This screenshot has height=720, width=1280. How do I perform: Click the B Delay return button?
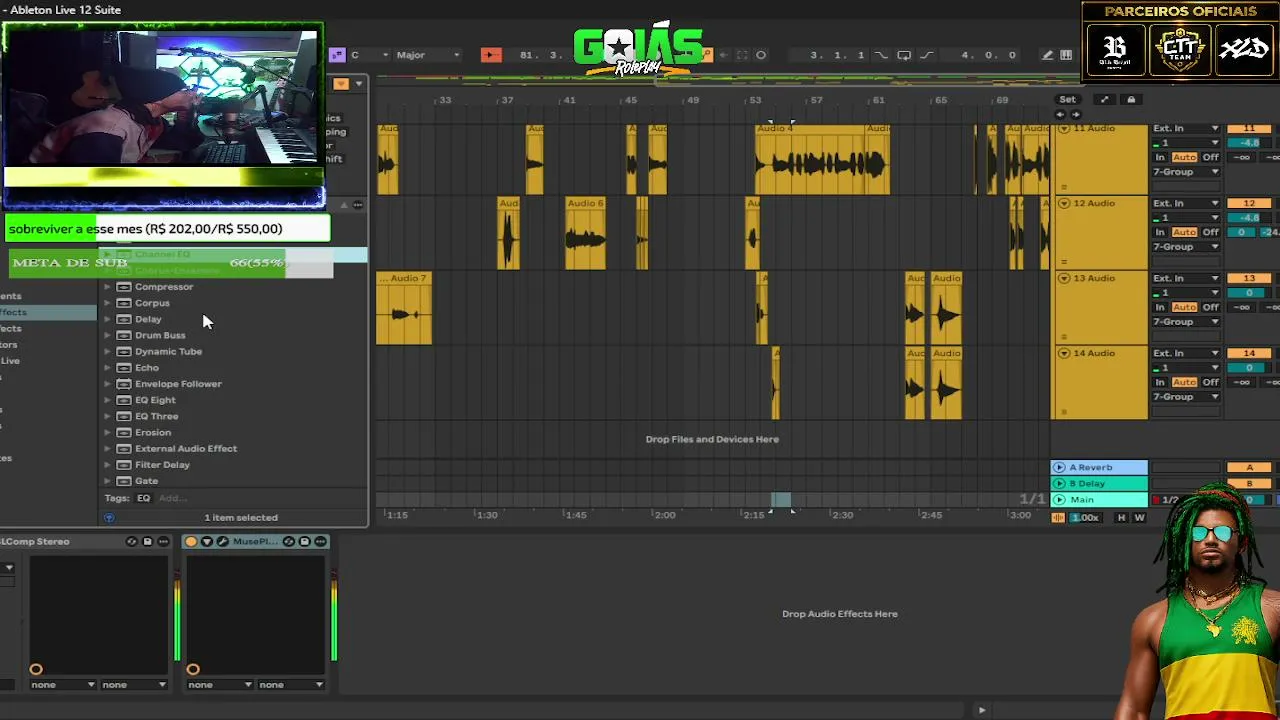pyautogui.click(x=1249, y=483)
